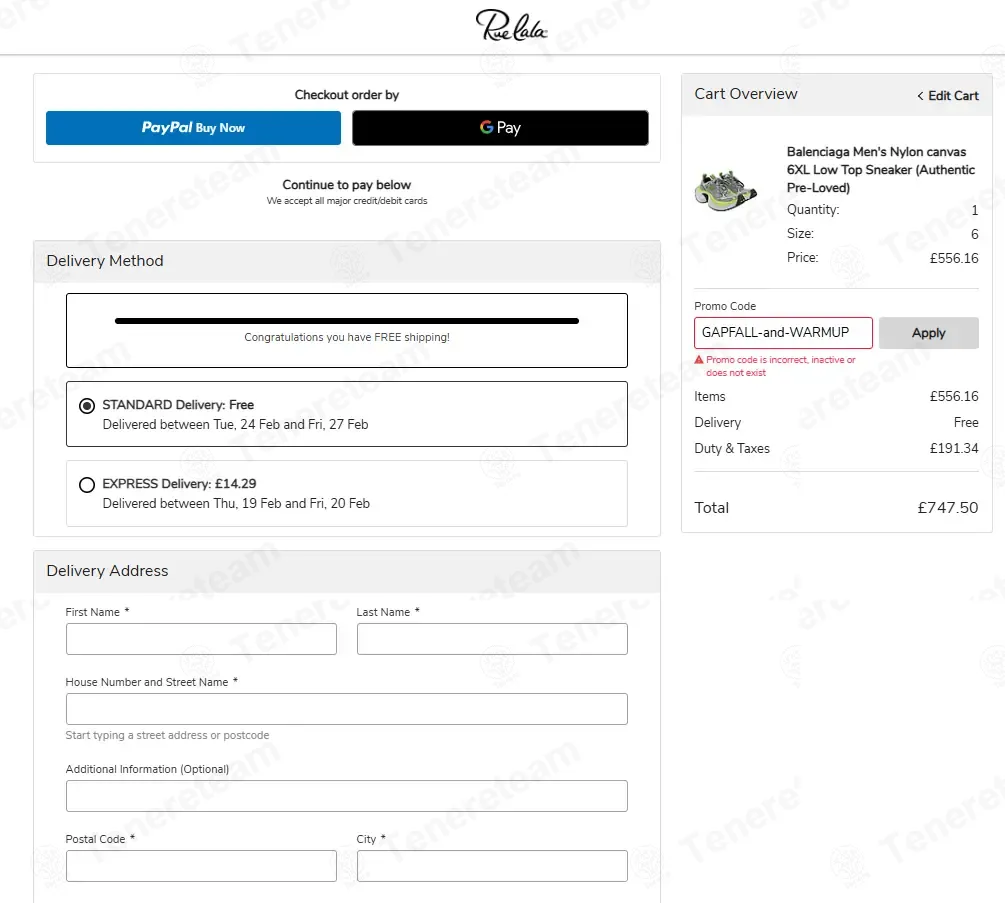Pay with the PayPal Buy Now button
1005x903 pixels.
(x=193, y=128)
